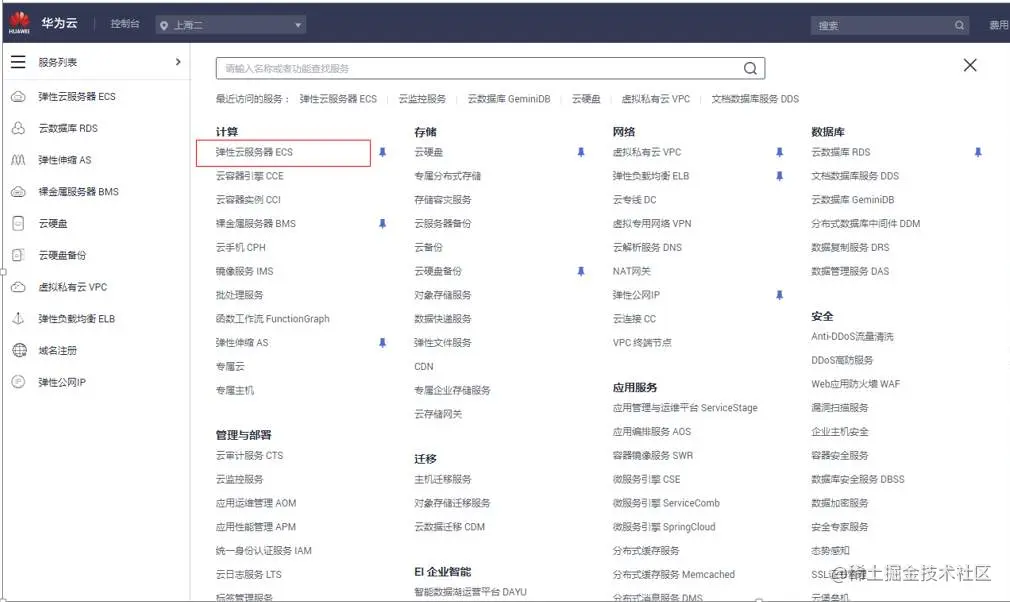Click the location pin icon beside 上海二
This screenshot has width=1010, height=602.
click(164, 26)
